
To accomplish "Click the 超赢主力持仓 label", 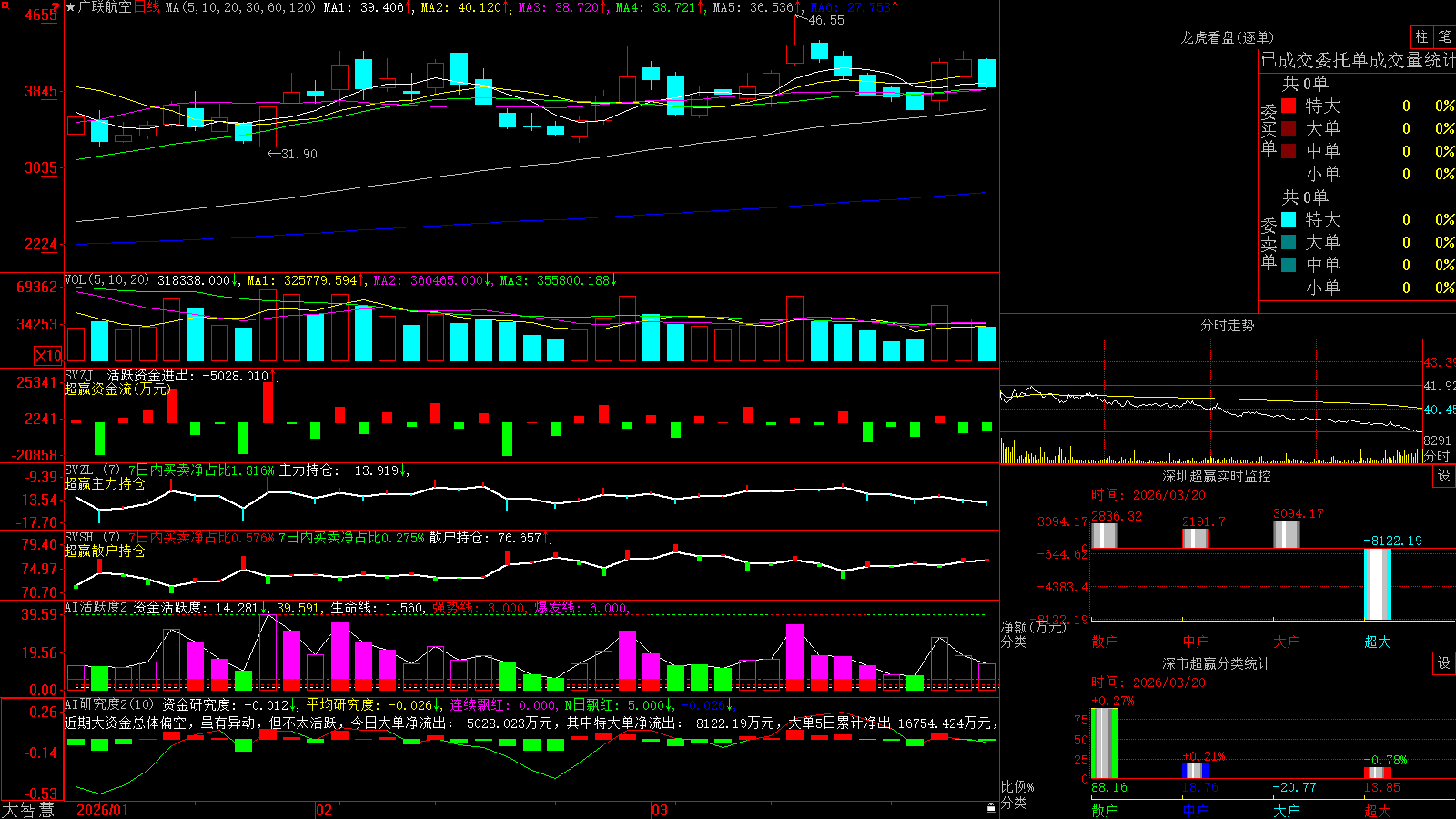I will [105, 483].
